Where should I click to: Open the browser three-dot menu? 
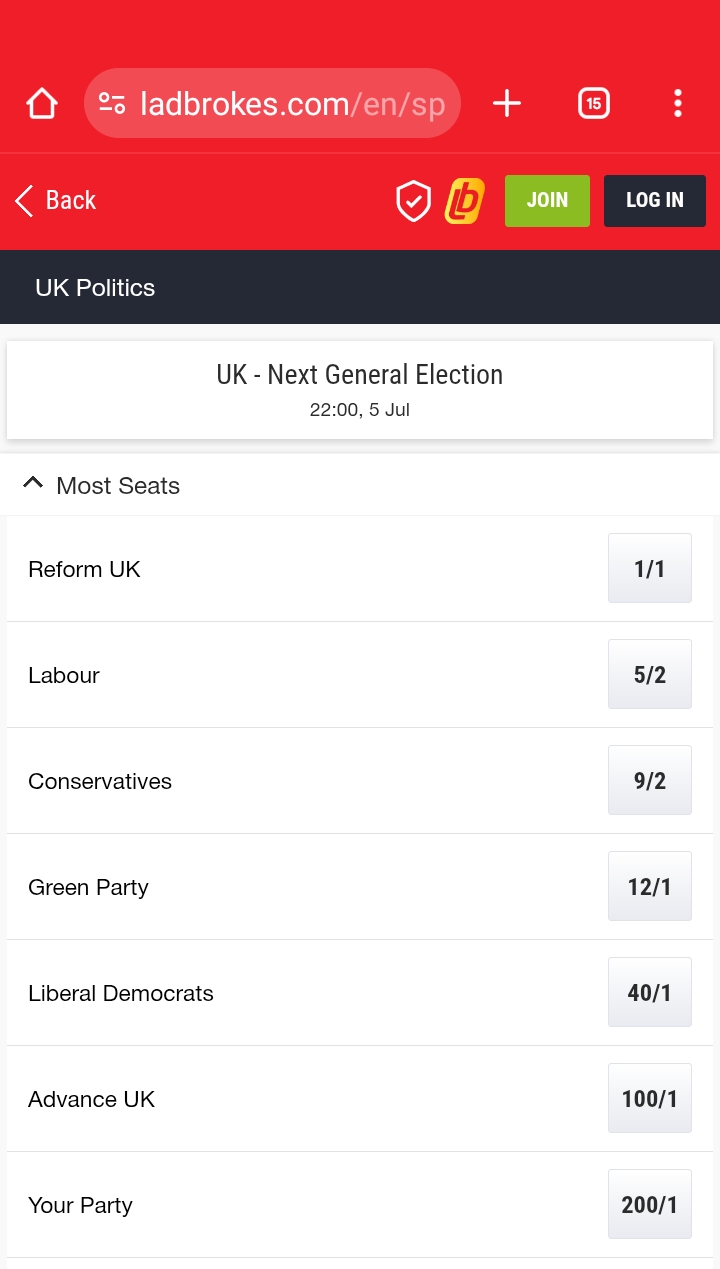[678, 103]
